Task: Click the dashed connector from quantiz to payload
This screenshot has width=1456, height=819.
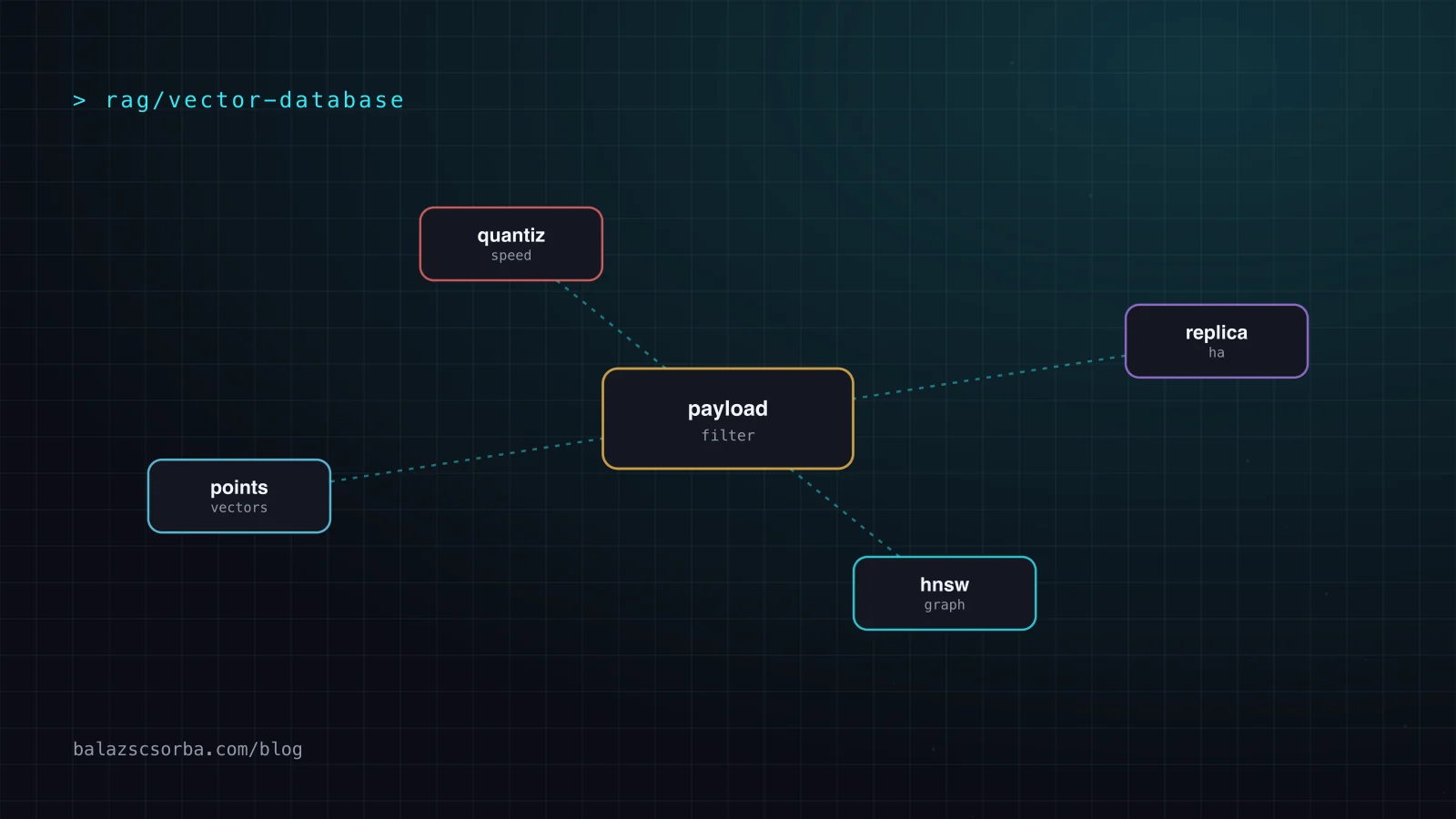Action: tap(610, 324)
